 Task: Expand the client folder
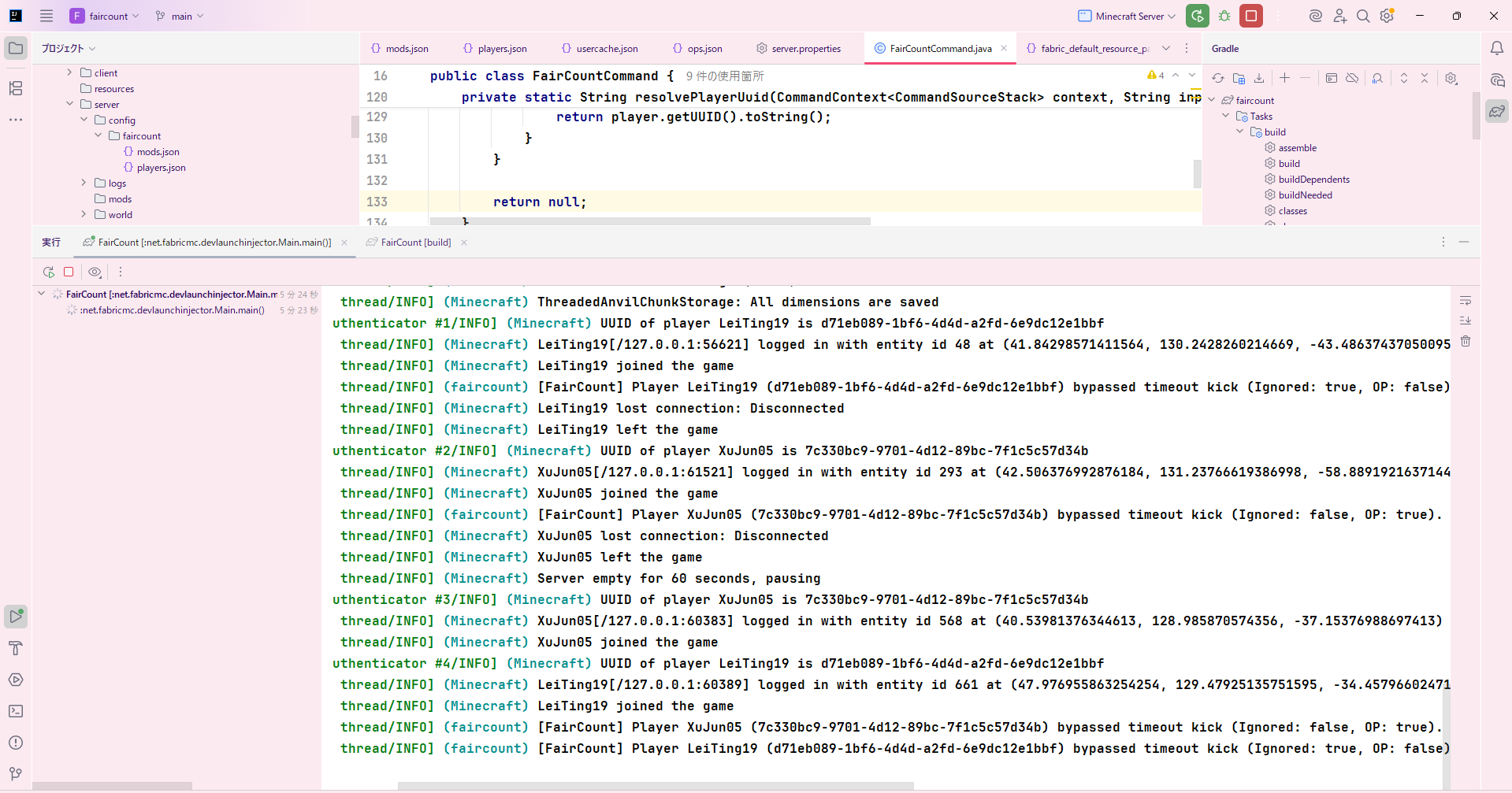(69, 72)
